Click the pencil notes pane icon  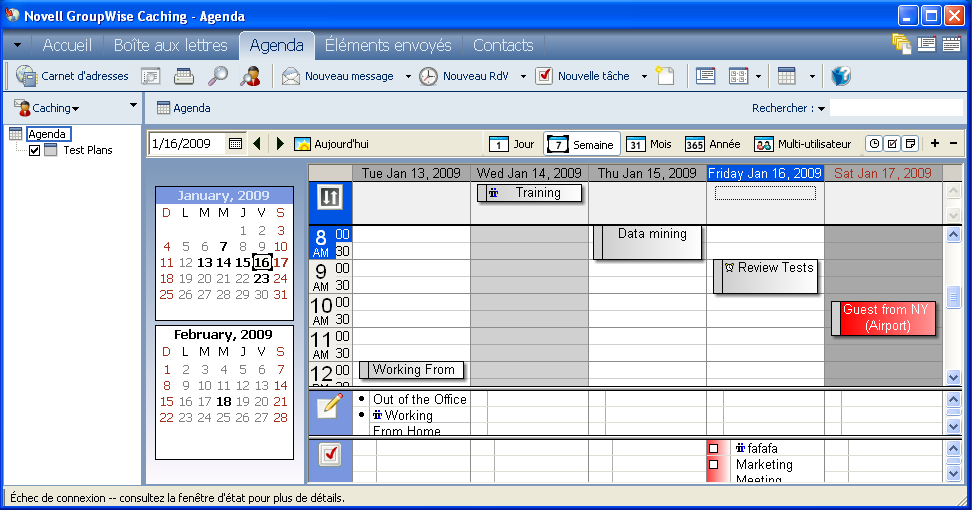[x=330, y=406]
